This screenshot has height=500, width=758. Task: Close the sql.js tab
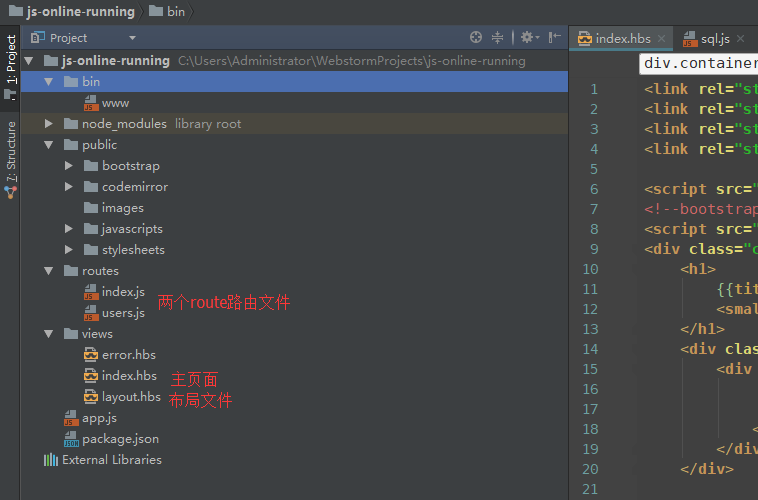pyautogui.click(x=740, y=39)
